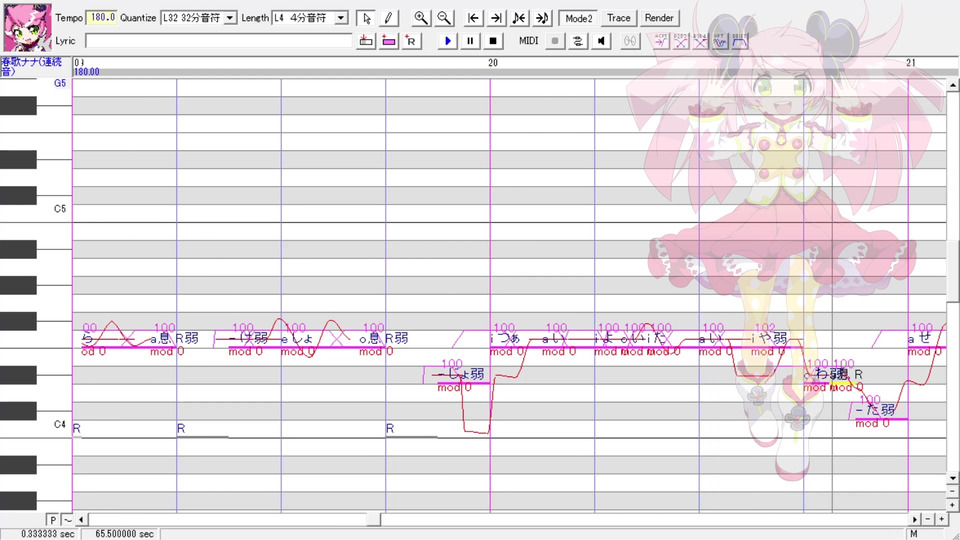
Task: Click the Tempo 180.0 field
Action: click(x=101, y=18)
